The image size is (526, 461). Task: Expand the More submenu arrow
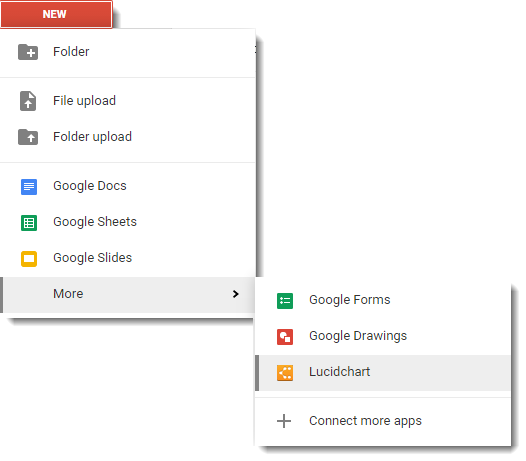tap(235, 294)
